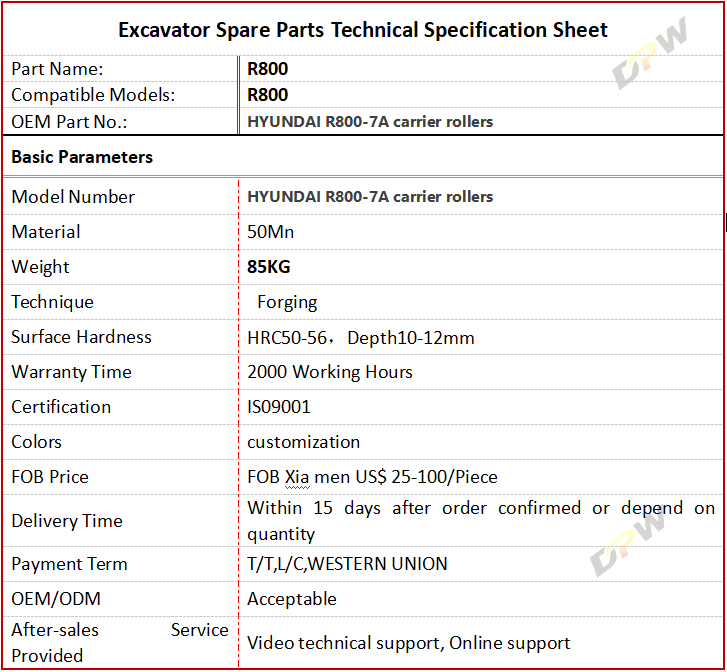The width and height of the screenshot is (727, 672).
Task: Click the 'R800' value beside Part Name
Action: coord(268,69)
